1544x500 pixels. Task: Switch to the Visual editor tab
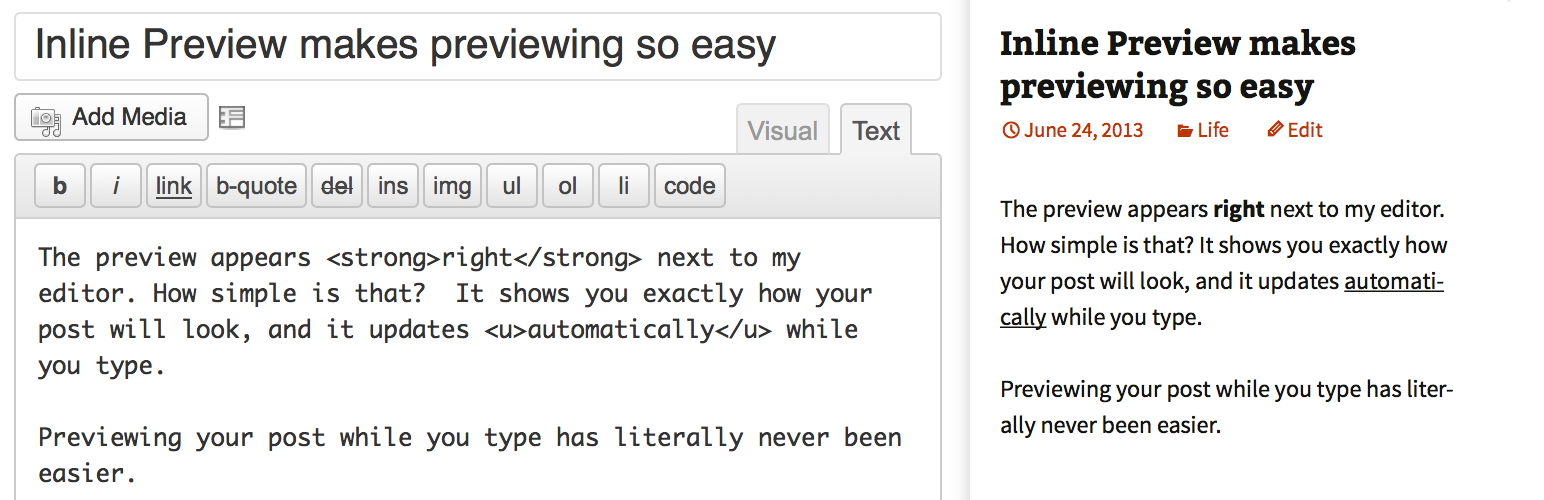pyautogui.click(x=783, y=130)
